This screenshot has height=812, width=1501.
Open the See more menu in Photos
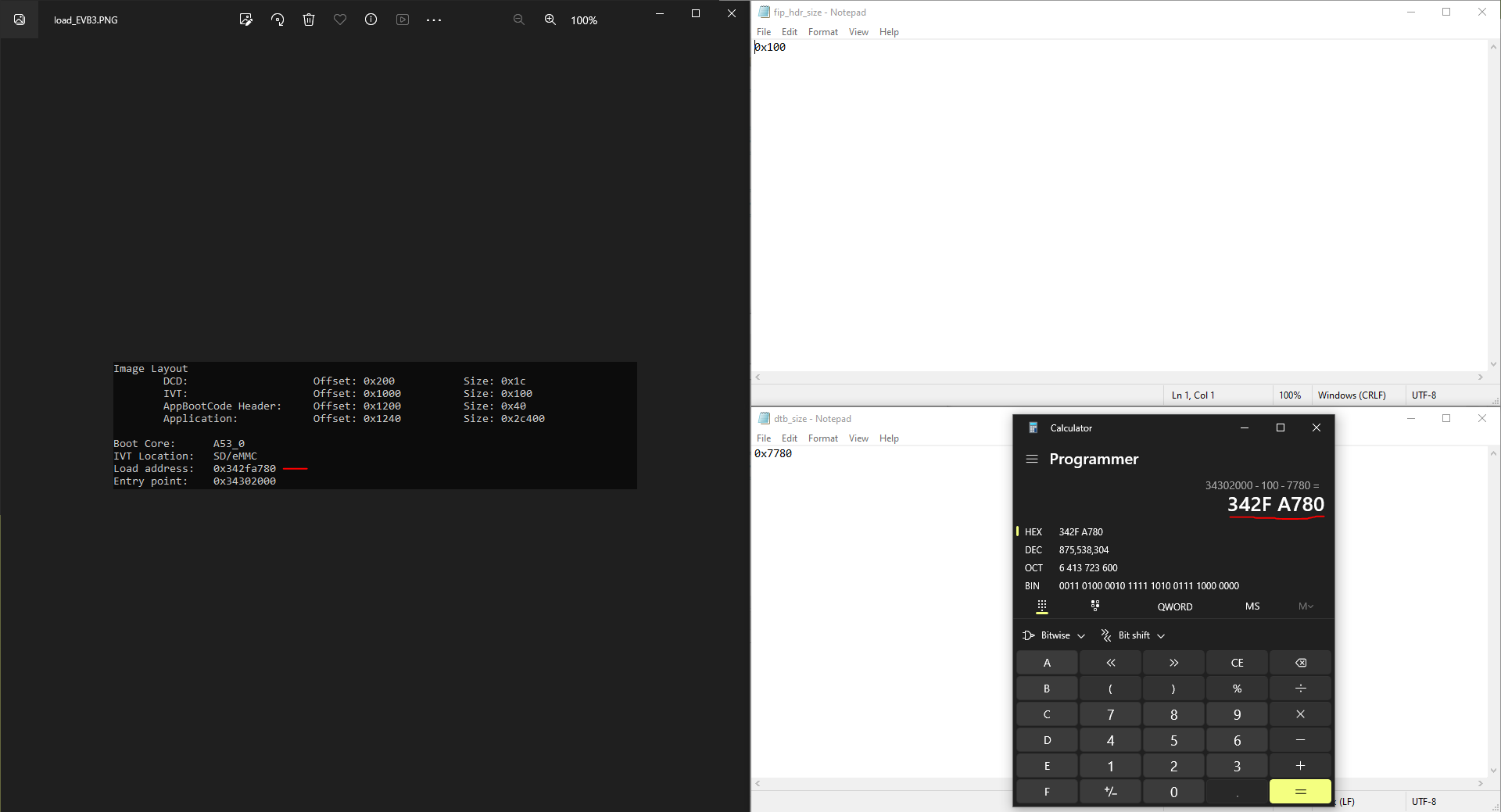pos(433,20)
